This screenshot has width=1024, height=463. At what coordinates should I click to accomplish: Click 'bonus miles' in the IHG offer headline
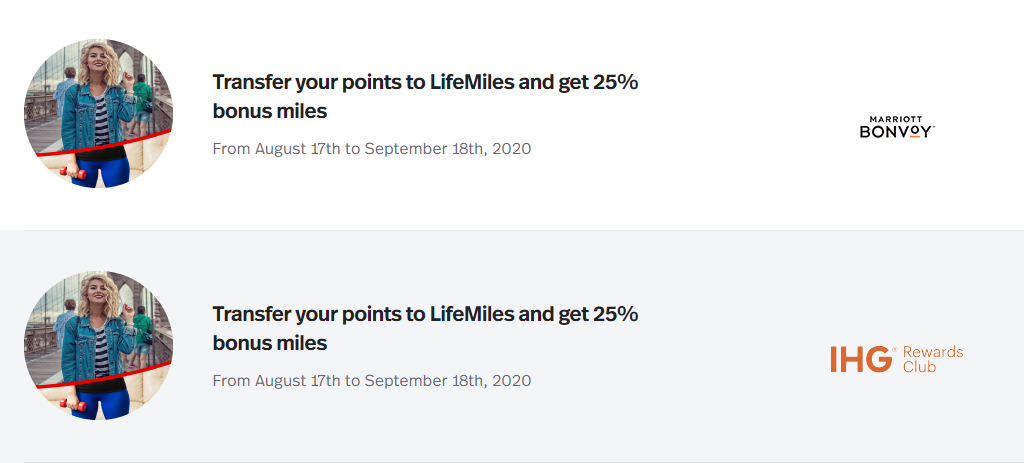click(x=270, y=343)
